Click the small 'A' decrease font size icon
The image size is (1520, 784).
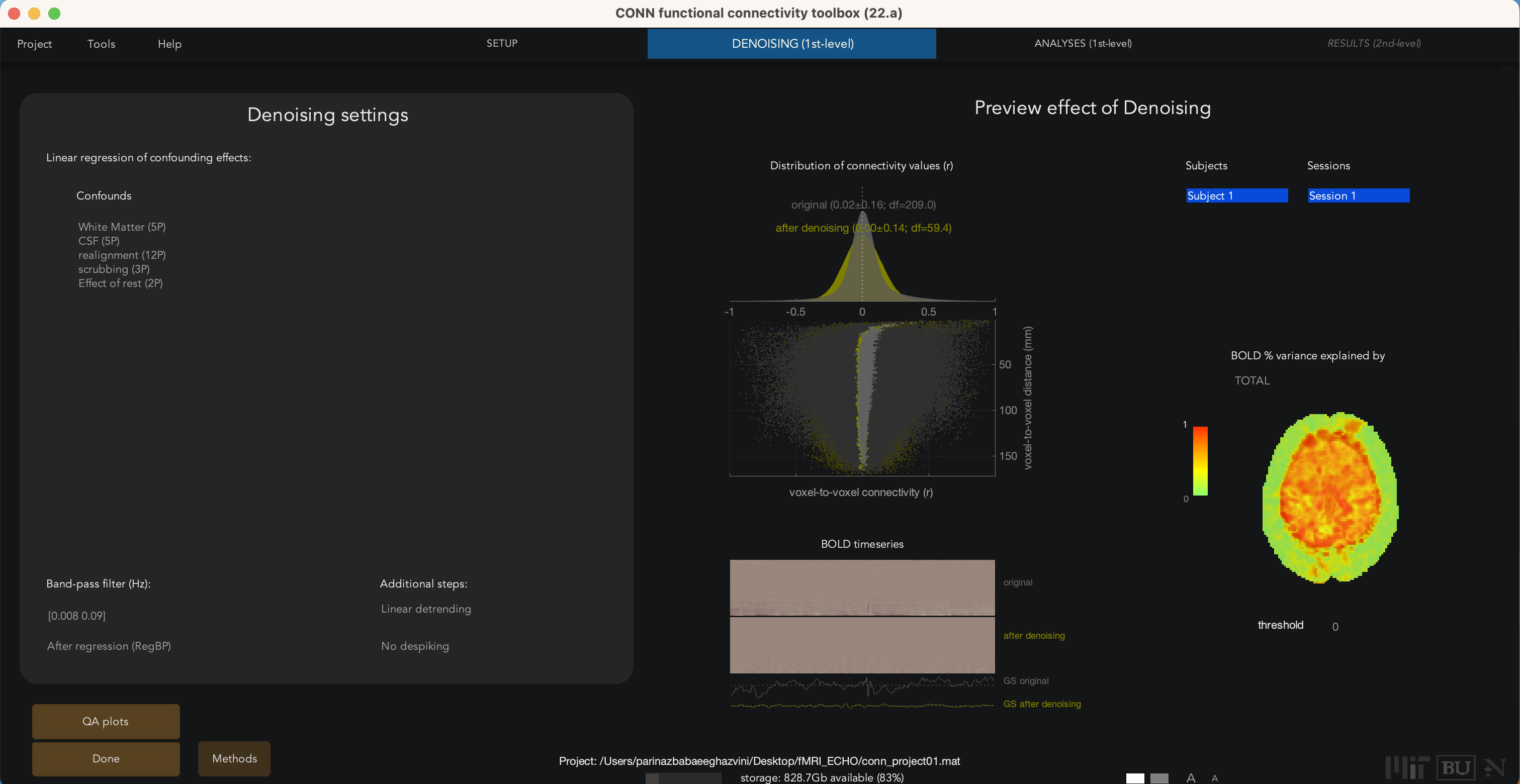(1214, 778)
